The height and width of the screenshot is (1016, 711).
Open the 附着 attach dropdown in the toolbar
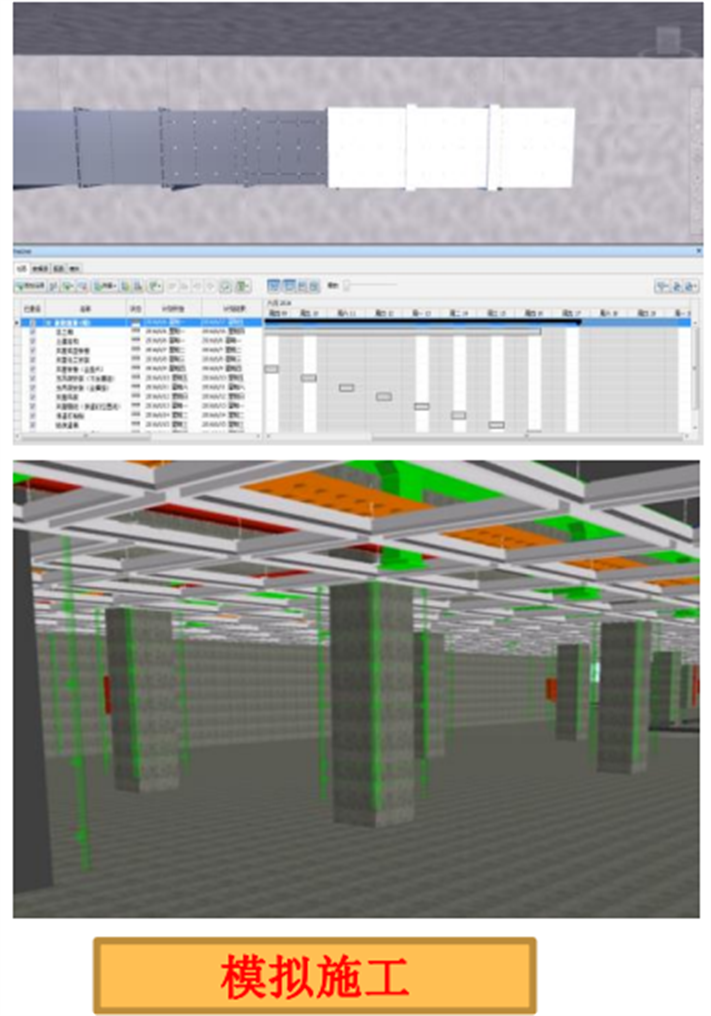click(105, 286)
